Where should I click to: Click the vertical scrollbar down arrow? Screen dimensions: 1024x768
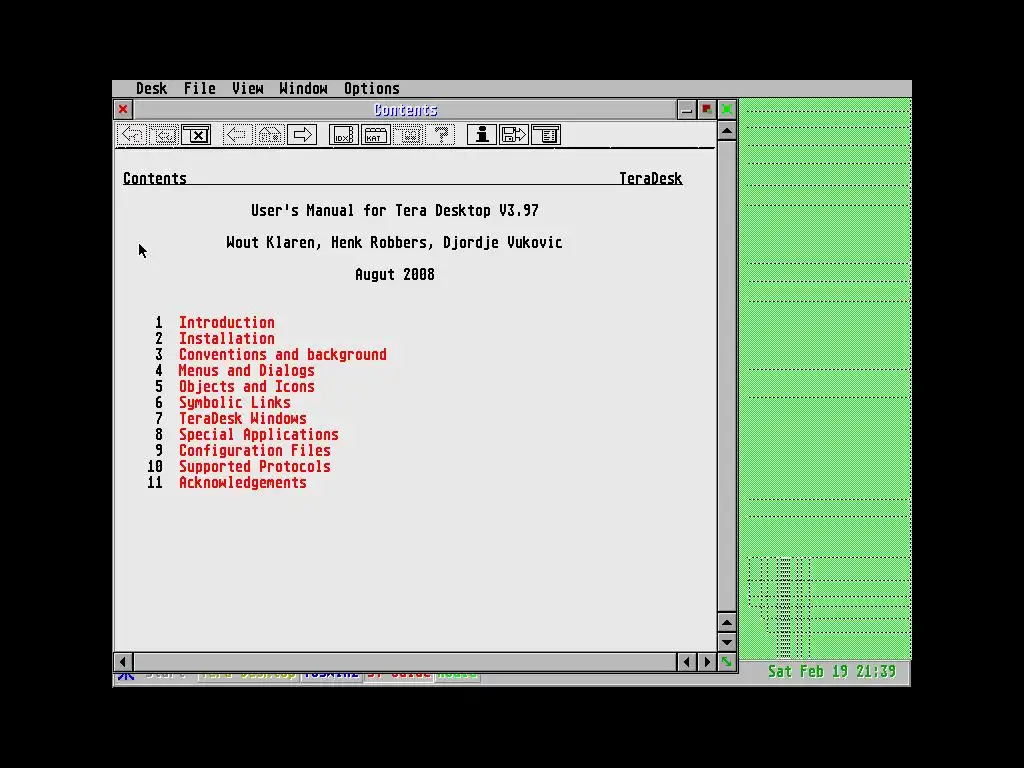pos(727,642)
